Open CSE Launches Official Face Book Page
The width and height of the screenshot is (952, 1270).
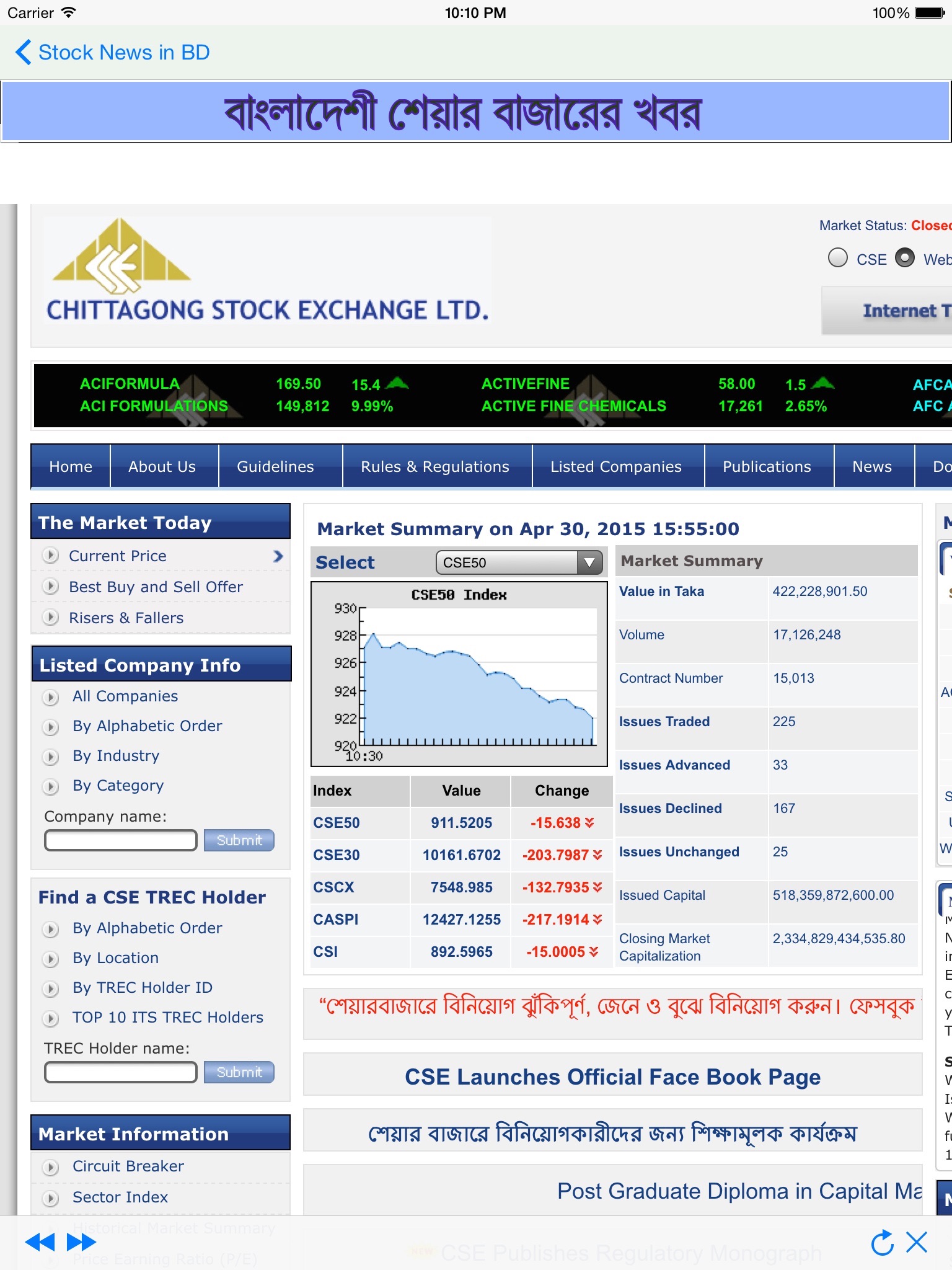click(x=612, y=1077)
